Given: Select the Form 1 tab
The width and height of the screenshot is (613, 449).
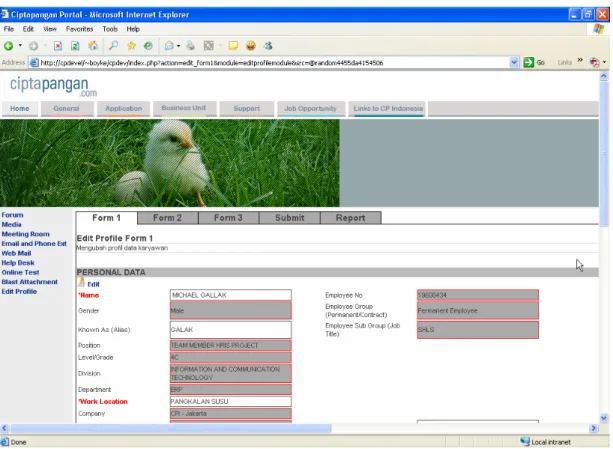Looking at the screenshot, I should tap(106, 218).
